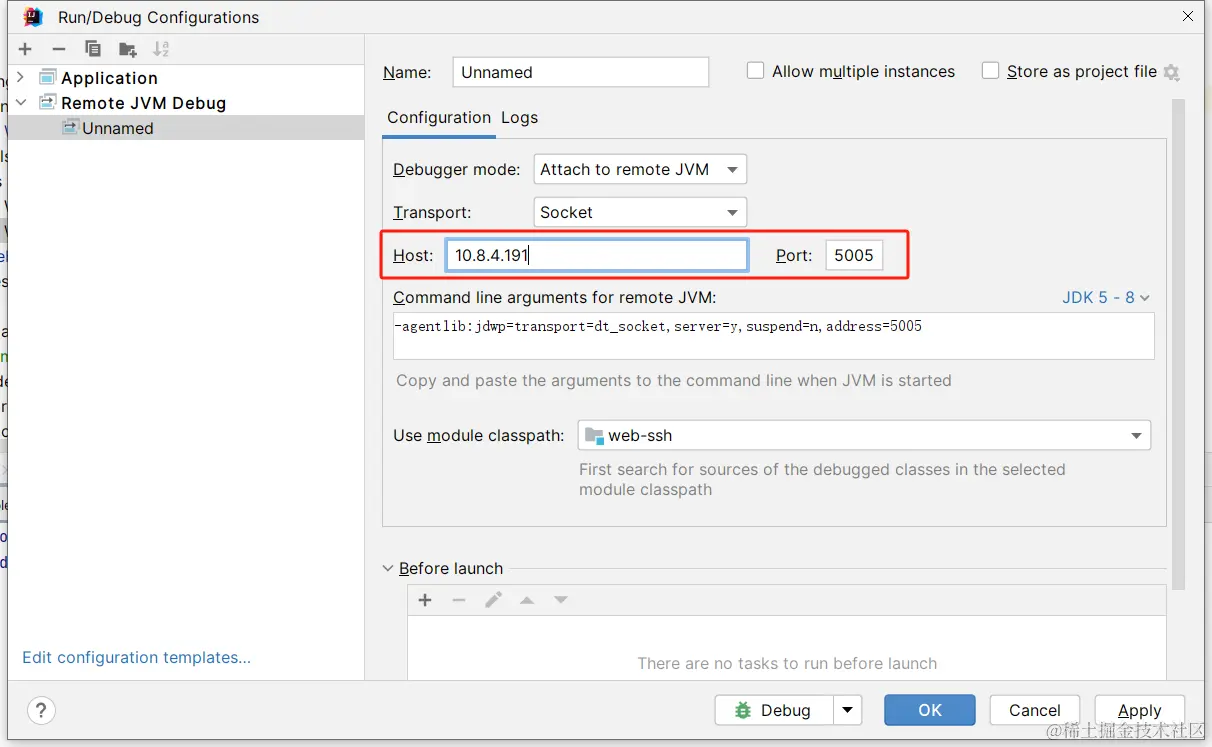Switch to the Logs tab
The image size is (1212, 747).
tap(519, 117)
